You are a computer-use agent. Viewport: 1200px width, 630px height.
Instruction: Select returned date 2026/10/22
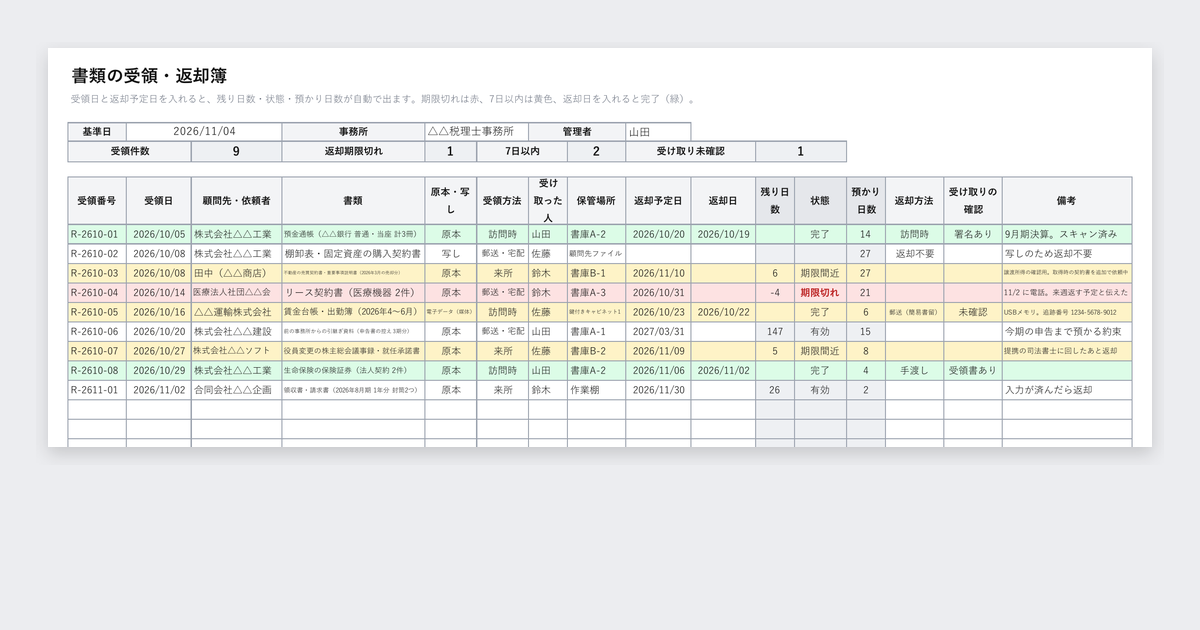pos(723,312)
